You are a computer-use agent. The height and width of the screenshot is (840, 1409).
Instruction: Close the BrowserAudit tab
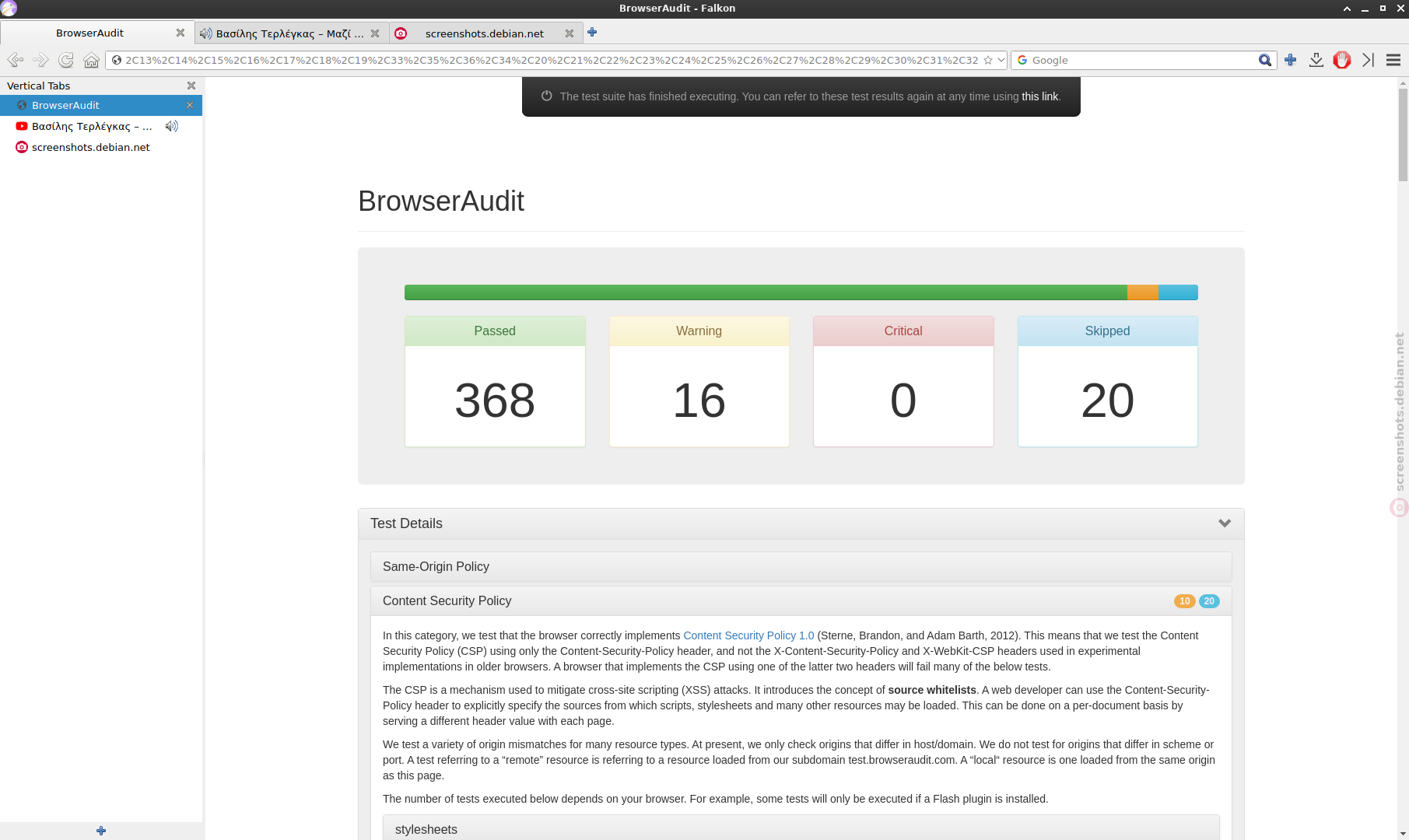181,33
